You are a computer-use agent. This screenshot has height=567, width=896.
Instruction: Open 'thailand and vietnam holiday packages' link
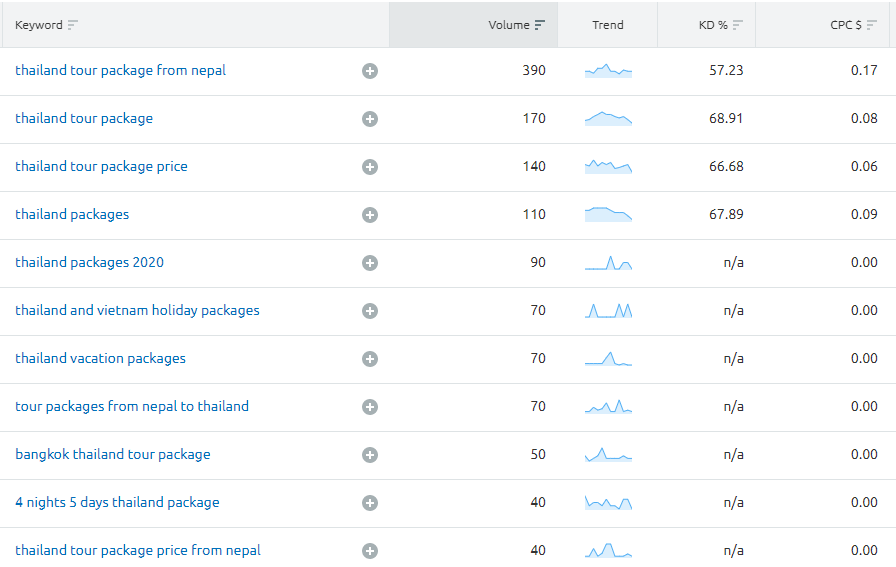coord(137,311)
